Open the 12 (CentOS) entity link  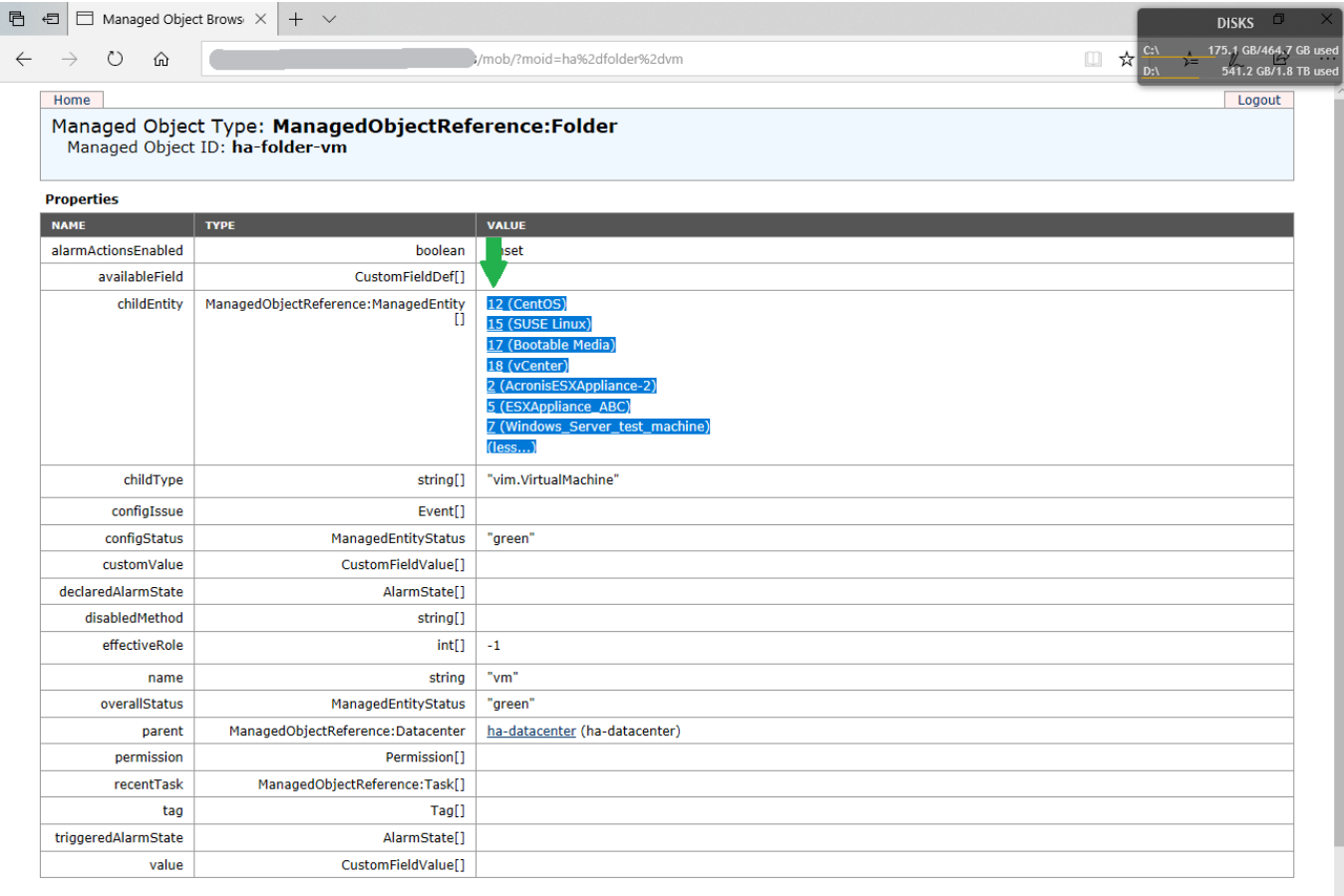[525, 304]
